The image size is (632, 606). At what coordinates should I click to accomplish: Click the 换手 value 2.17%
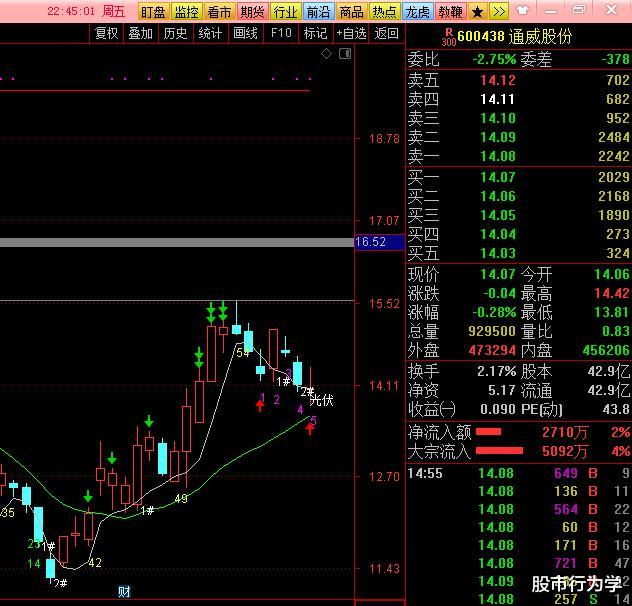pos(497,371)
